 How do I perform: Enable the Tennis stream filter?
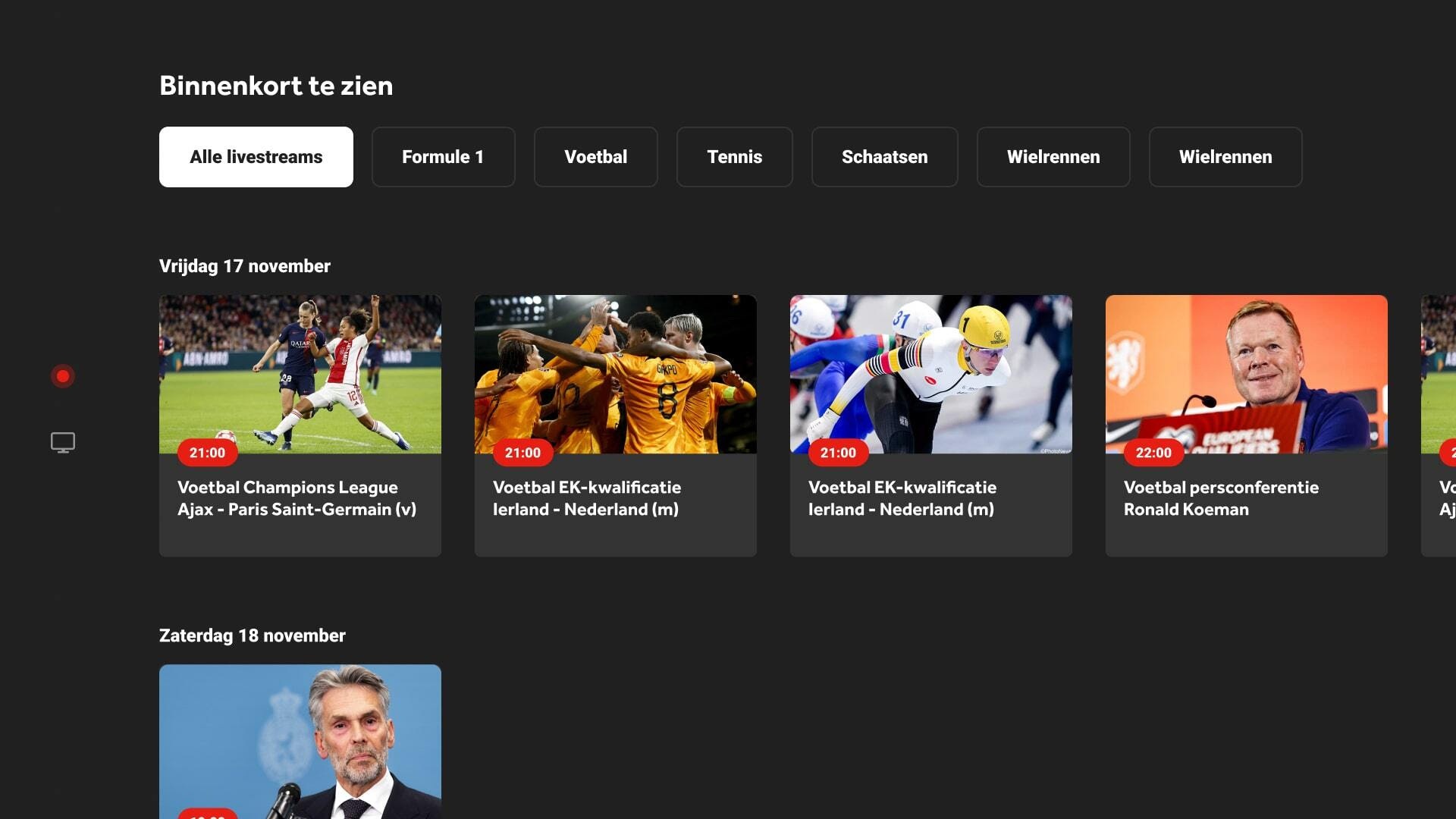733,157
